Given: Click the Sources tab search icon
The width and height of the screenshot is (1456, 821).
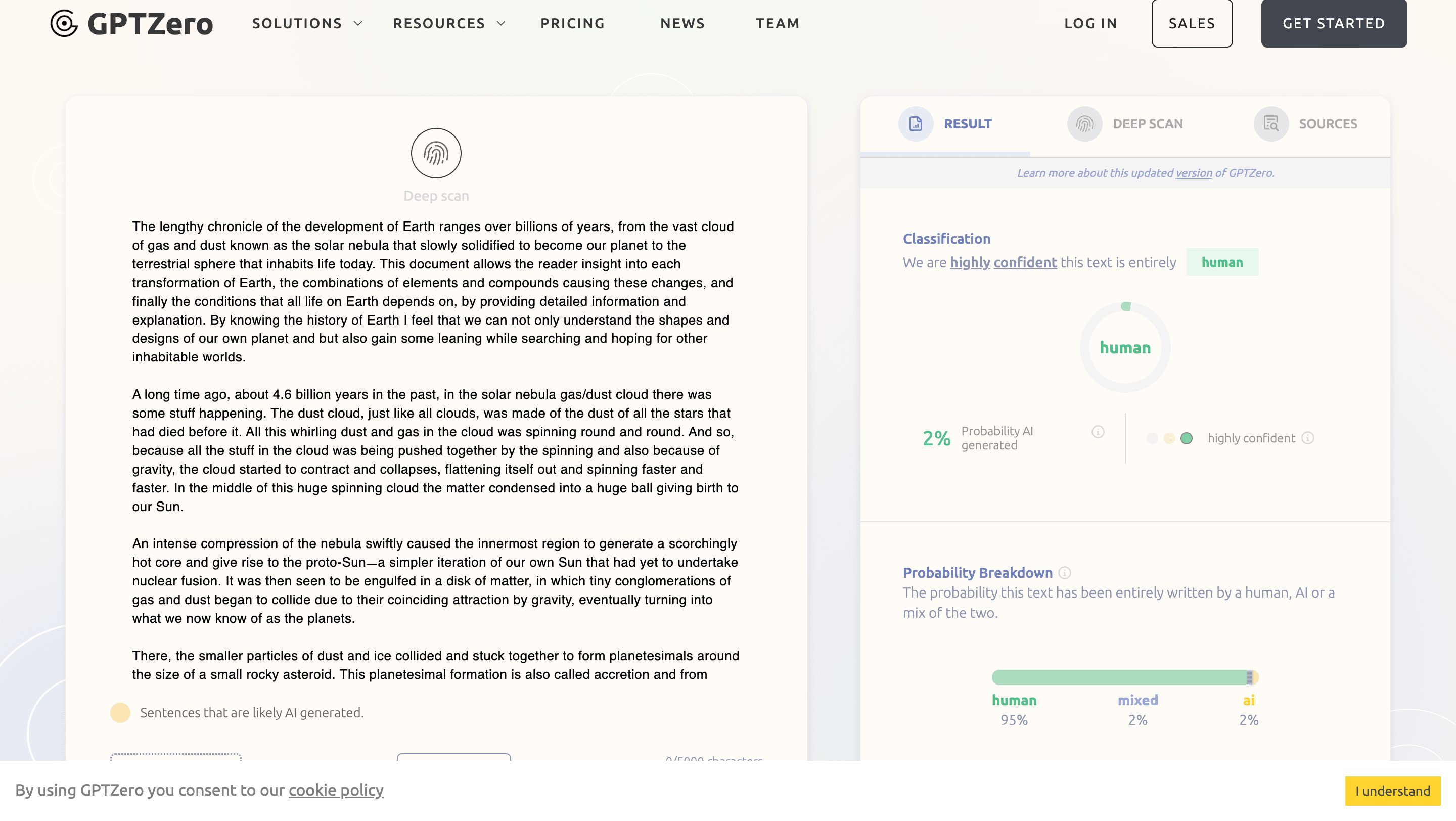Looking at the screenshot, I should click(x=1270, y=124).
